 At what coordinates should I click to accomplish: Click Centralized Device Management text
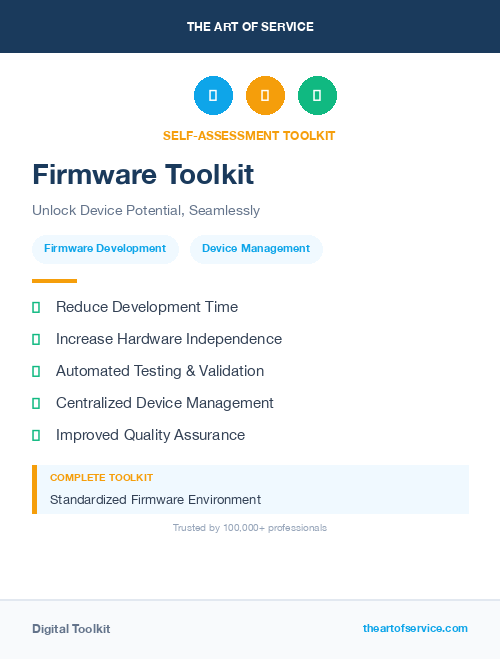(x=165, y=403)
